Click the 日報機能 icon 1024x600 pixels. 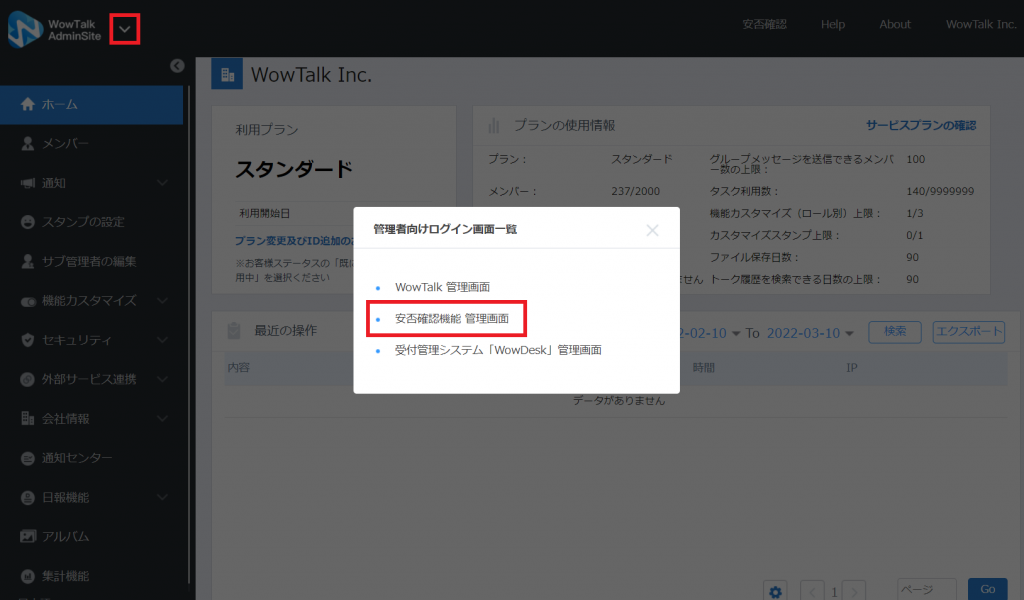point(27,497)
